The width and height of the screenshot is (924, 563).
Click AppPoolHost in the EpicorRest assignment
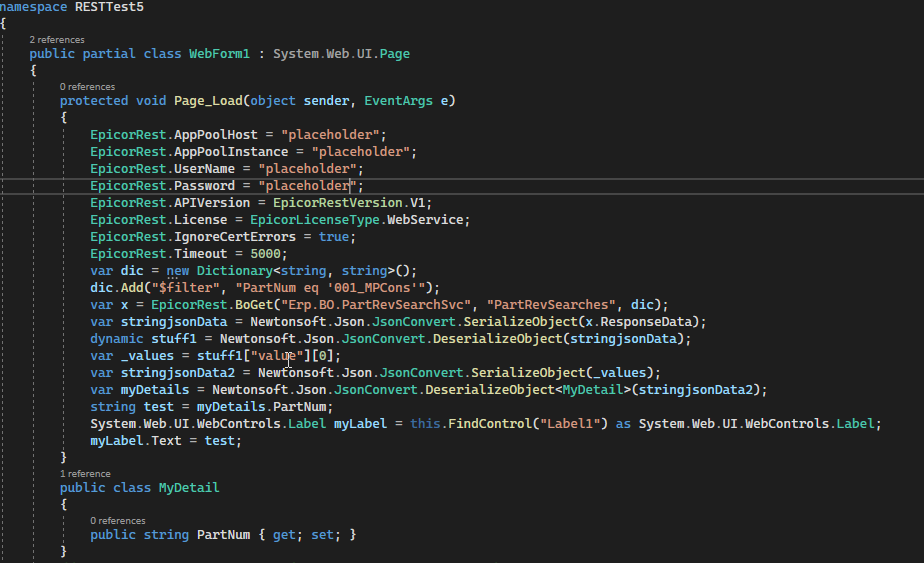point(216,135)
